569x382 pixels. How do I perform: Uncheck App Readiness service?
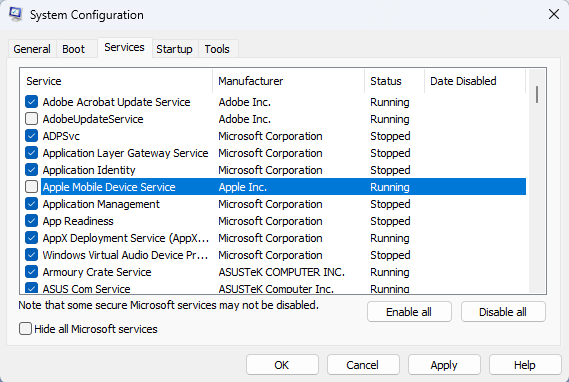(32, 221)
